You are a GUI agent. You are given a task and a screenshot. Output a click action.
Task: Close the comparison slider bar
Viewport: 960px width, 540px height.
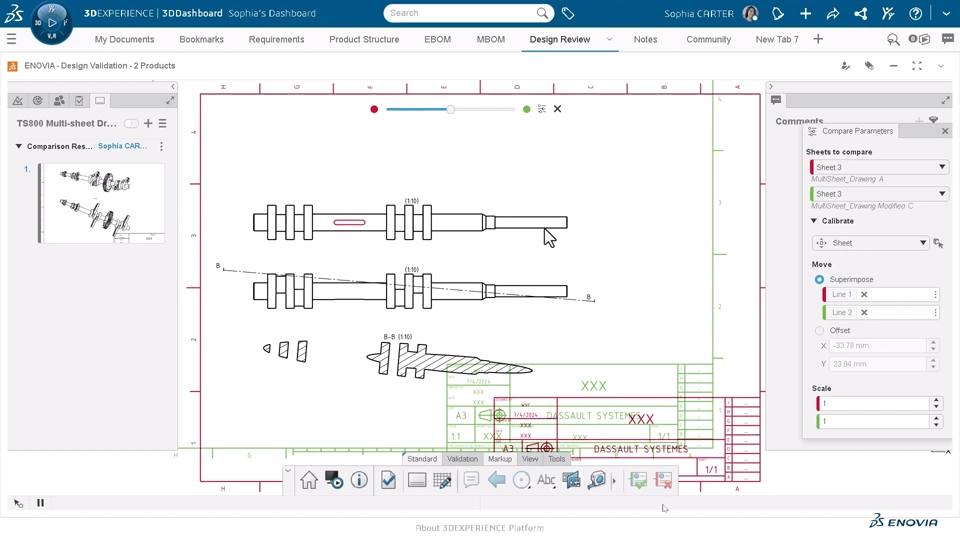click(557, 109)
